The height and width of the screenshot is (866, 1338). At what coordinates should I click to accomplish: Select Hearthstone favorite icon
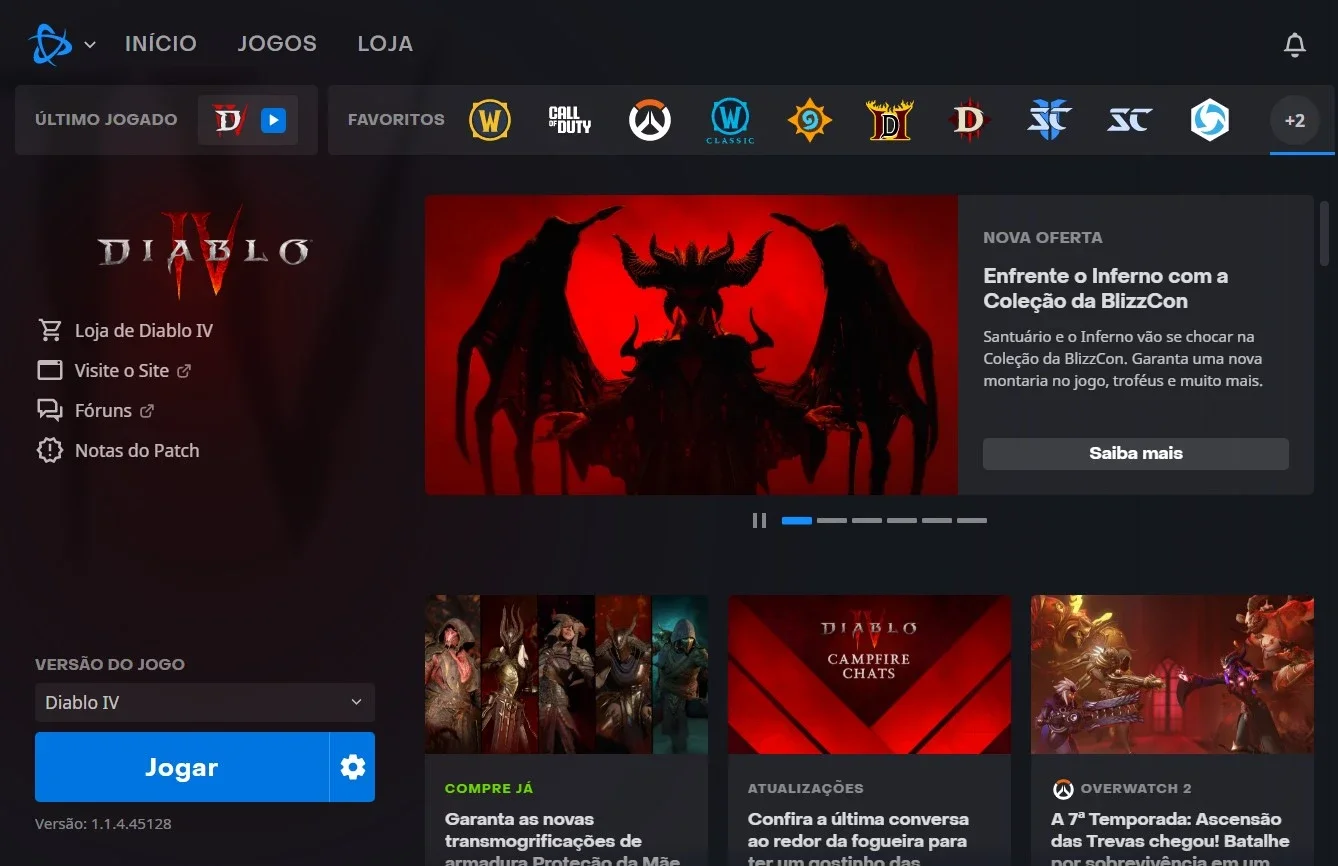(x=810, y=121)
